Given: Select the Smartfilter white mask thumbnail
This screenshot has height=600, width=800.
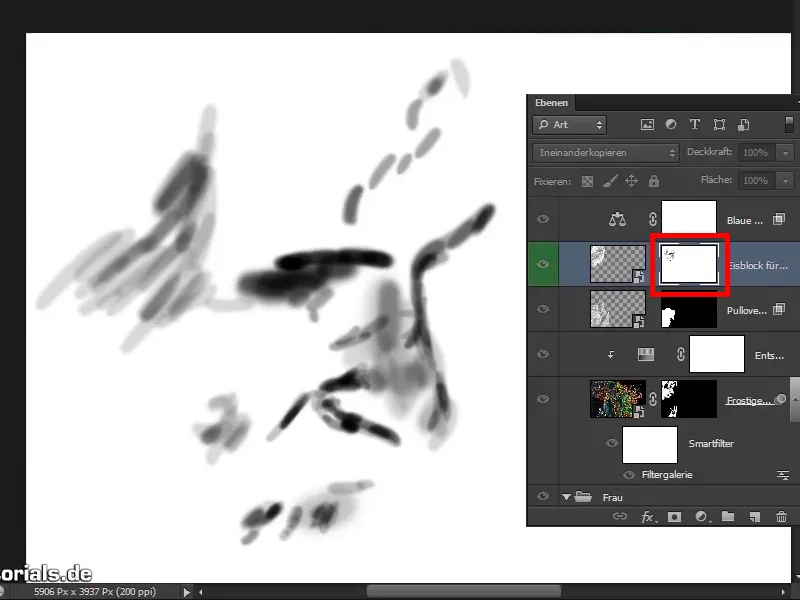Looking at the screenshot, I should [650, 445].
